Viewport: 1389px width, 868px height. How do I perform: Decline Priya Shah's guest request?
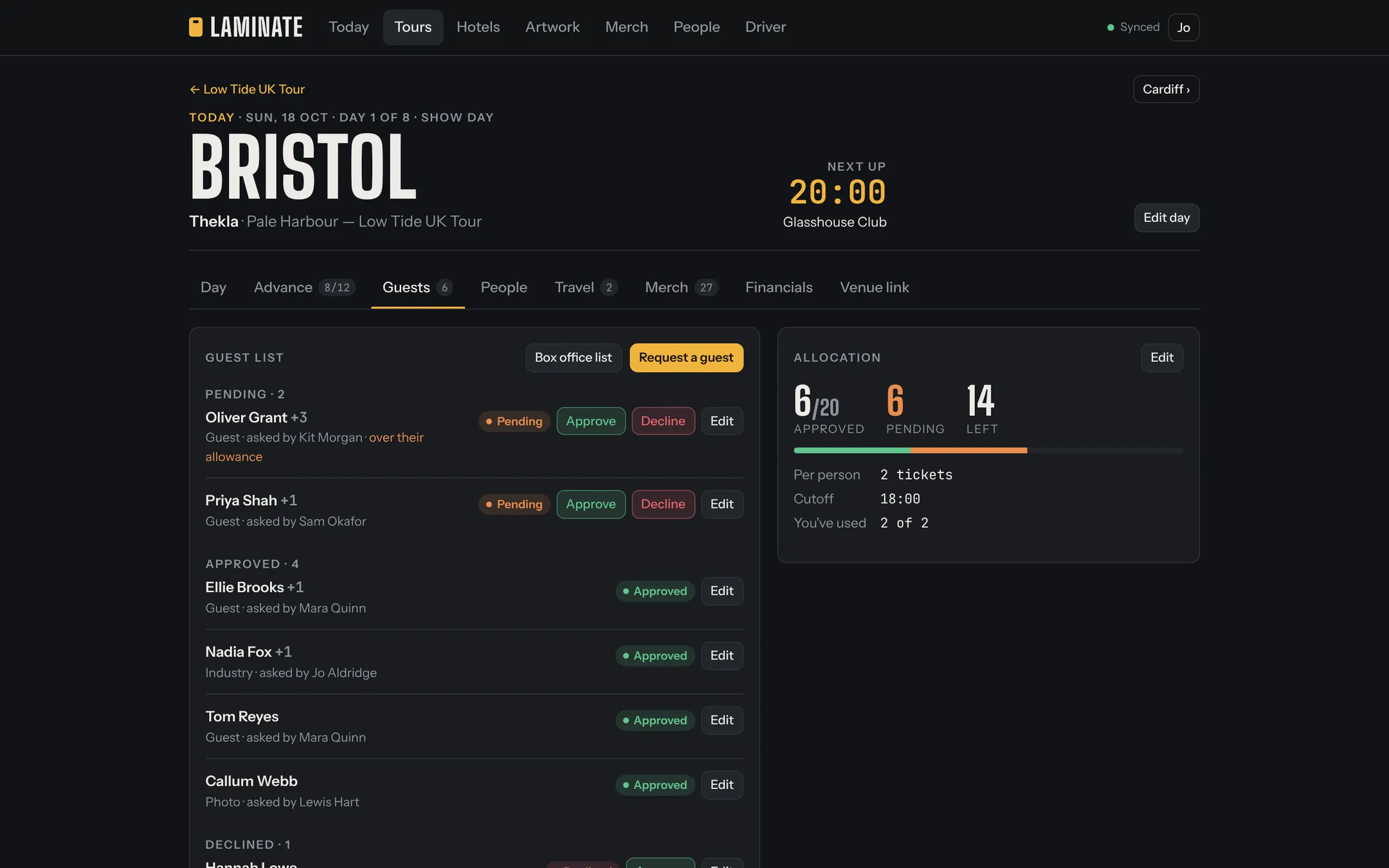pyautogui.click(x=663, y=505)
